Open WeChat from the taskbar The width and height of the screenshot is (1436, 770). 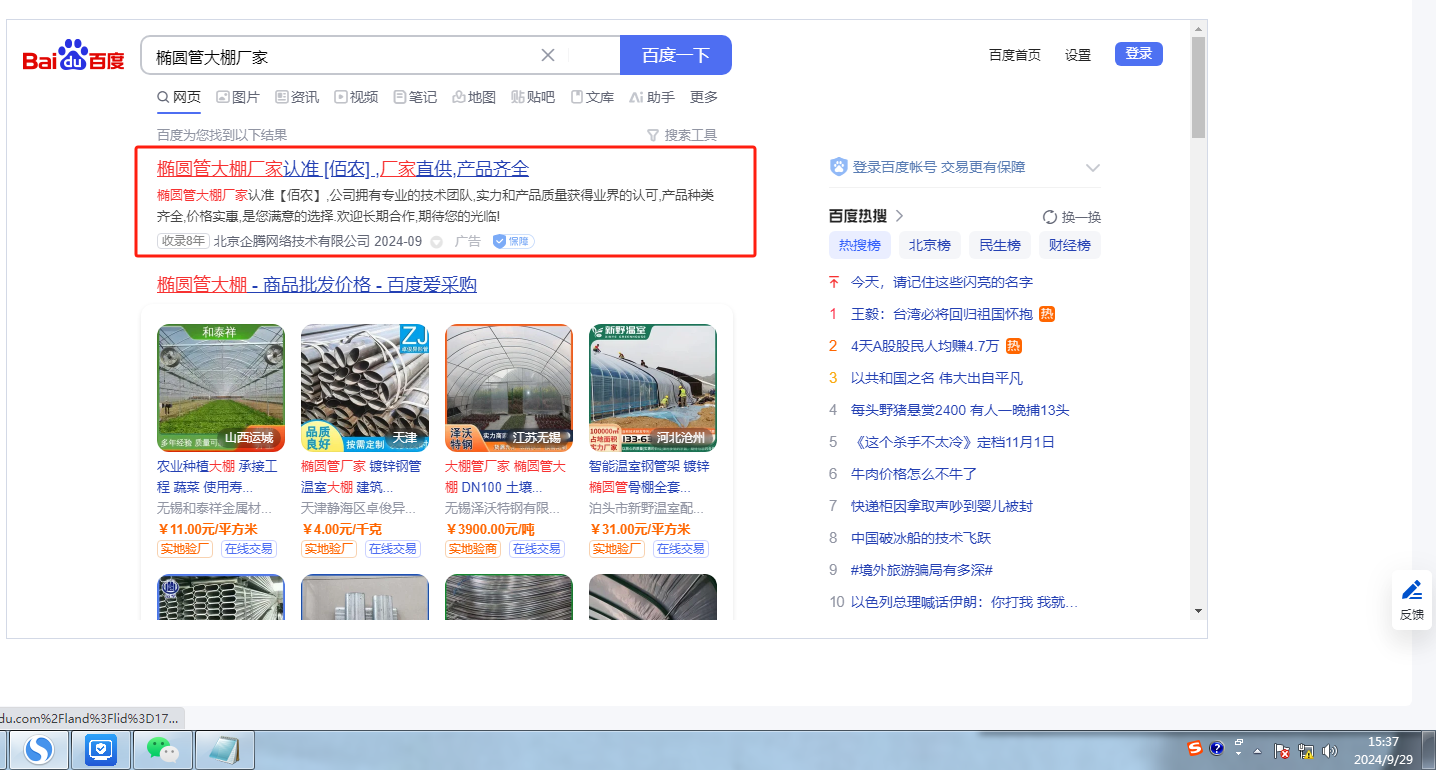163,748
